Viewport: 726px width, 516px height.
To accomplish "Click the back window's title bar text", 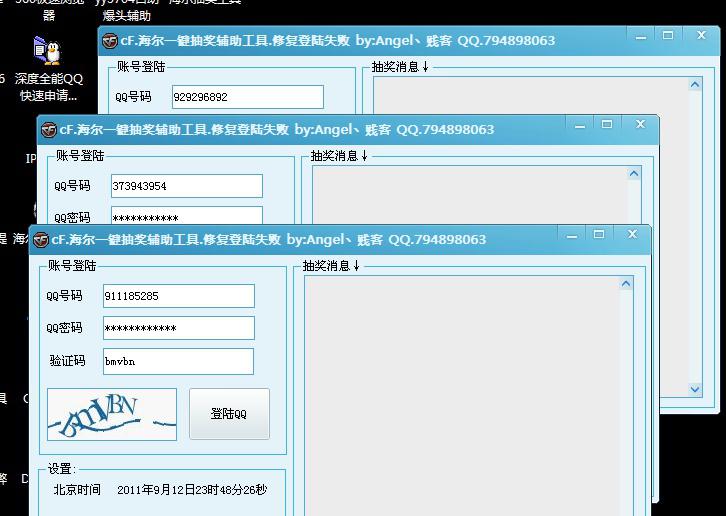I will tap(338, 41).
